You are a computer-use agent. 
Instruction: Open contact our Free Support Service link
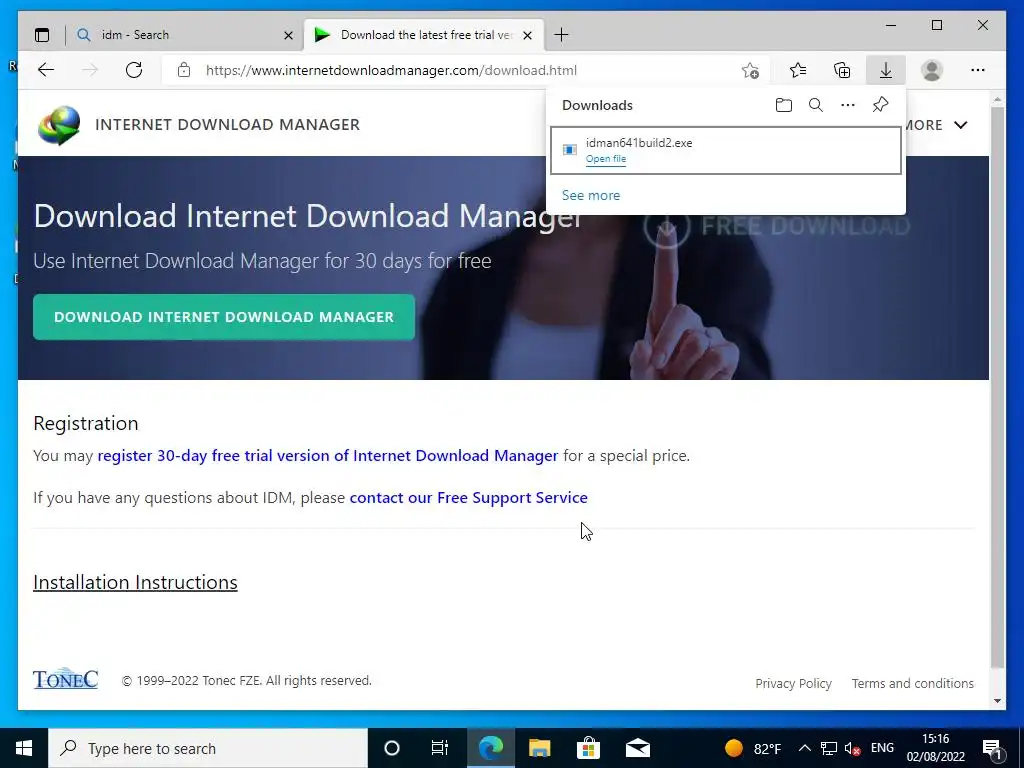pos(468,498)
